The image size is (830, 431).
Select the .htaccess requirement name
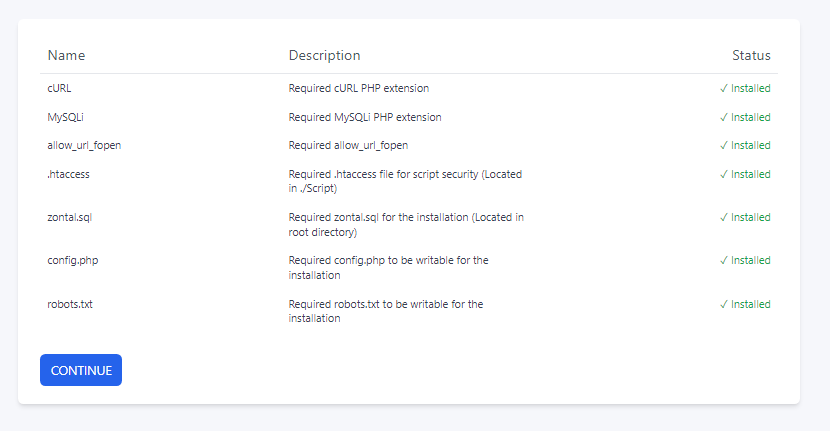pyautogui.click(x=68, y=174)
